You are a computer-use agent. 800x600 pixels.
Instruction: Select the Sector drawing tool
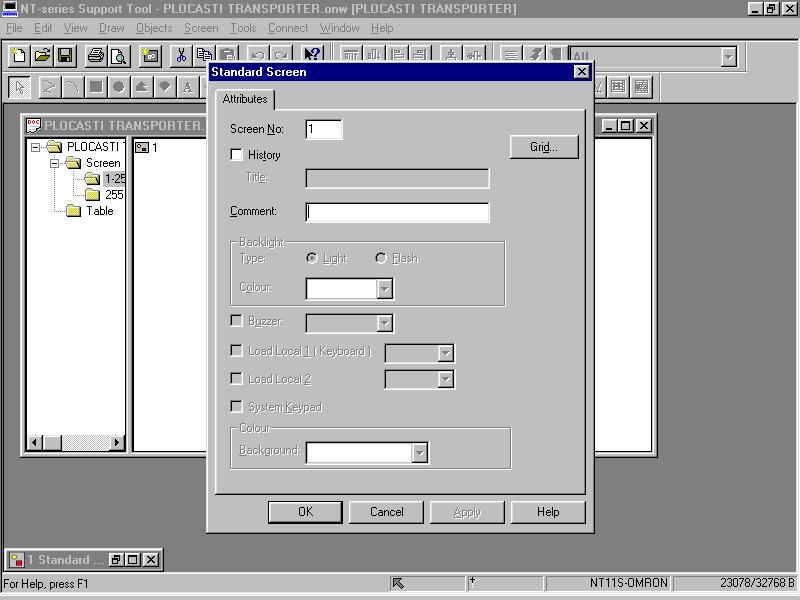pyautogui.click(x=164, y=87)
